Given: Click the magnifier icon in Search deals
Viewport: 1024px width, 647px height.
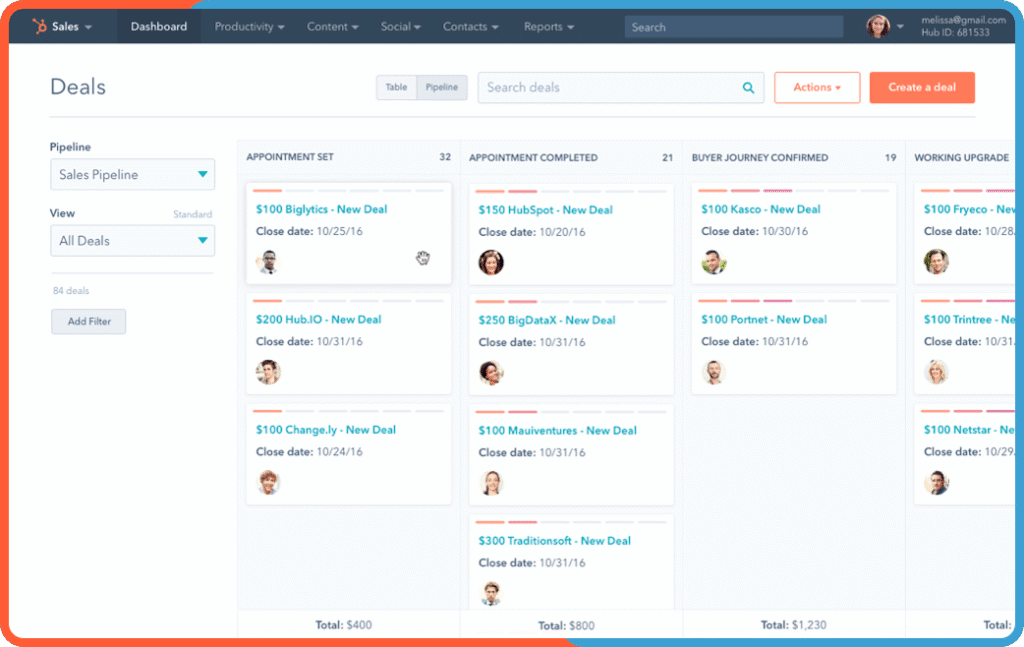Looking at the screenshot, I should pos(748,87).
